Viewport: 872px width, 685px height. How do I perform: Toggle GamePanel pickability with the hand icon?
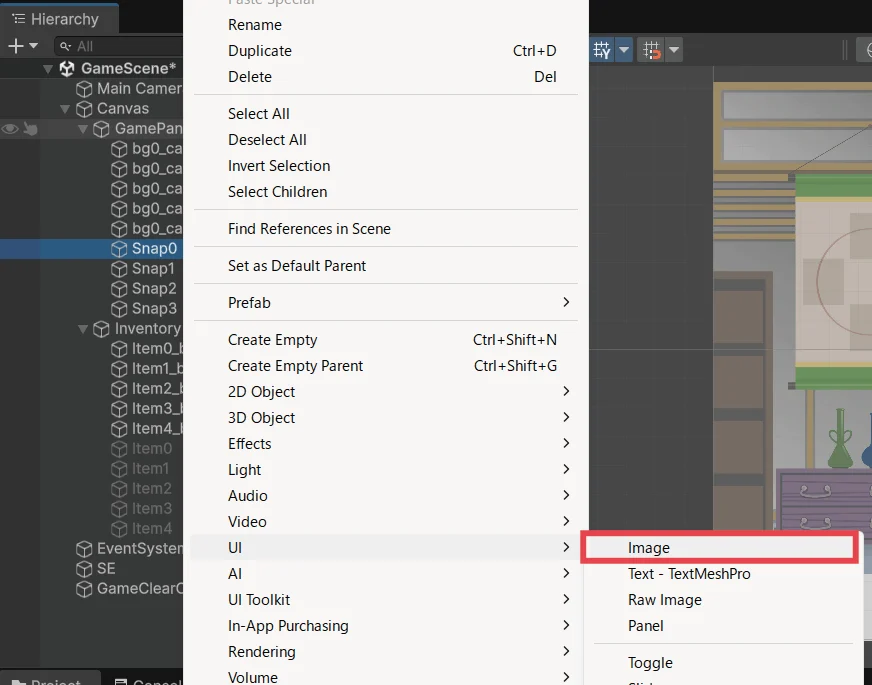tap(30, 129)
